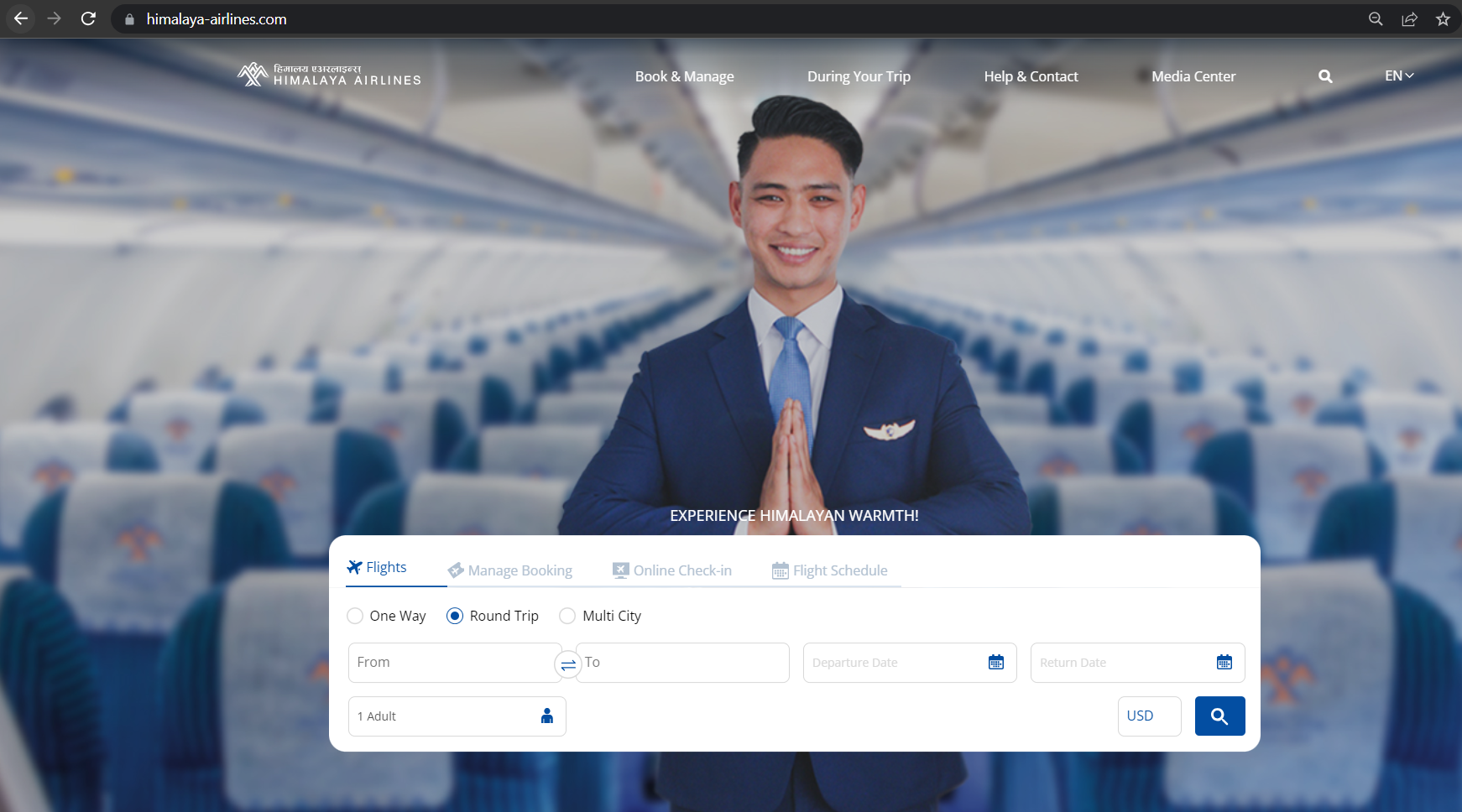Screen dimensions: 1462x812
Task: Select the Round Trip radio button
Action: point(455,616)
